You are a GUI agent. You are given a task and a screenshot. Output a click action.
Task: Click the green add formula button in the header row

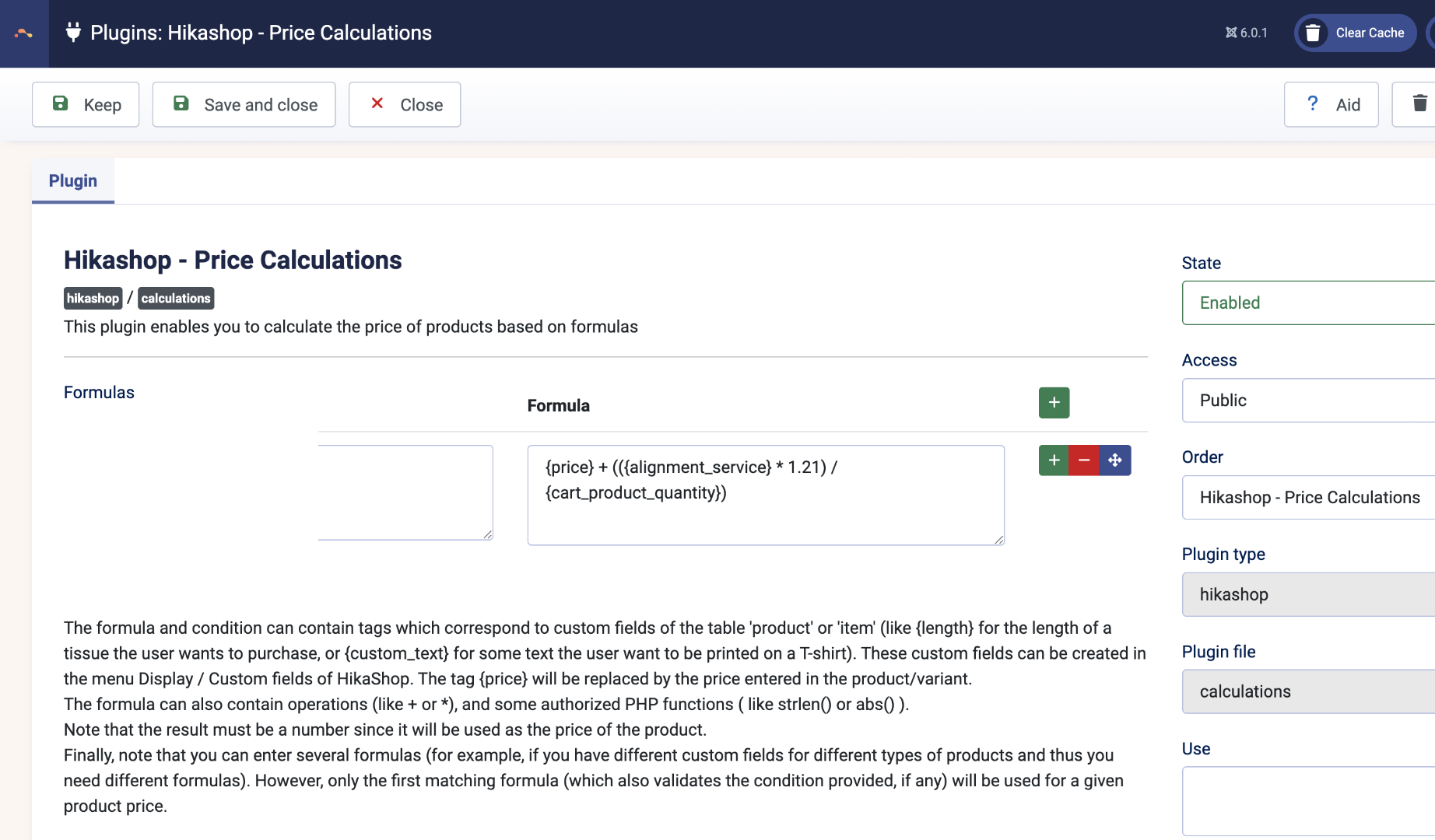1054,403
